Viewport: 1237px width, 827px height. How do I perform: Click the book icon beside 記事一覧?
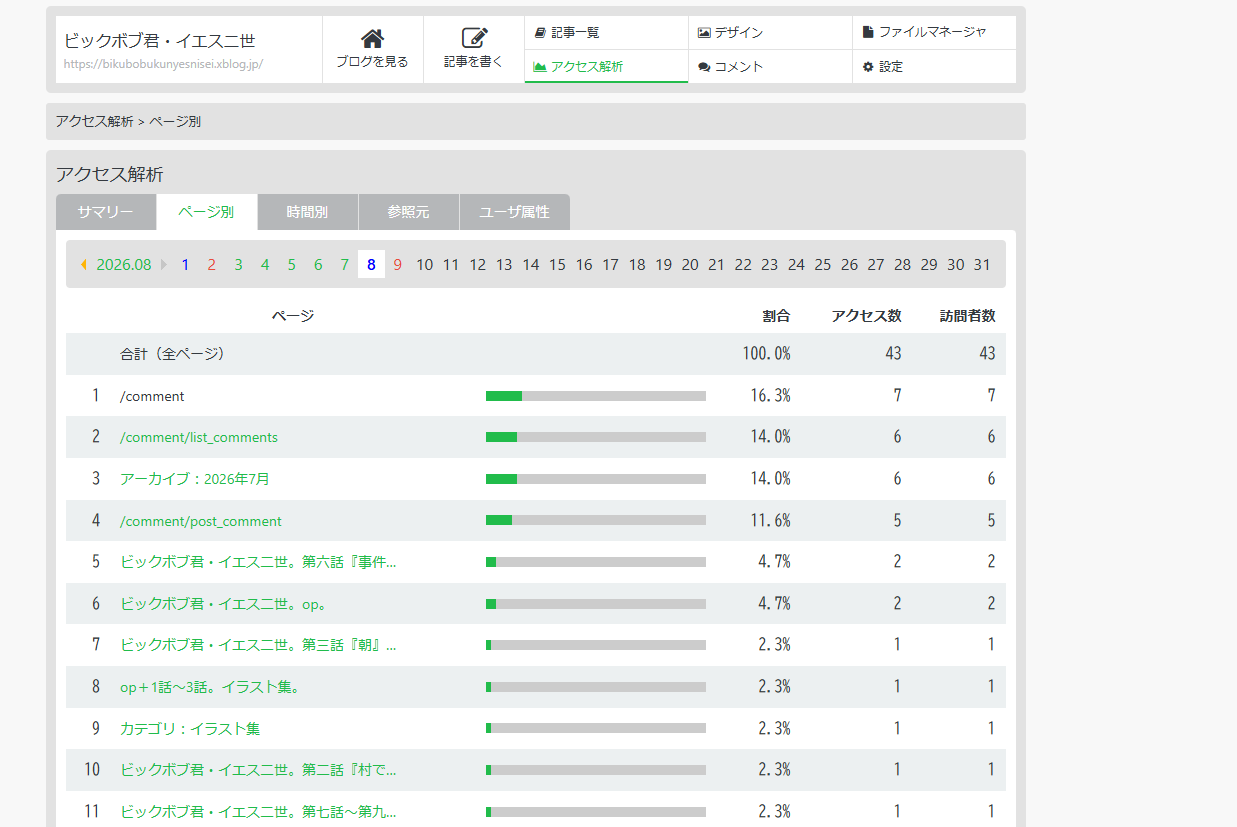(540, 32)
